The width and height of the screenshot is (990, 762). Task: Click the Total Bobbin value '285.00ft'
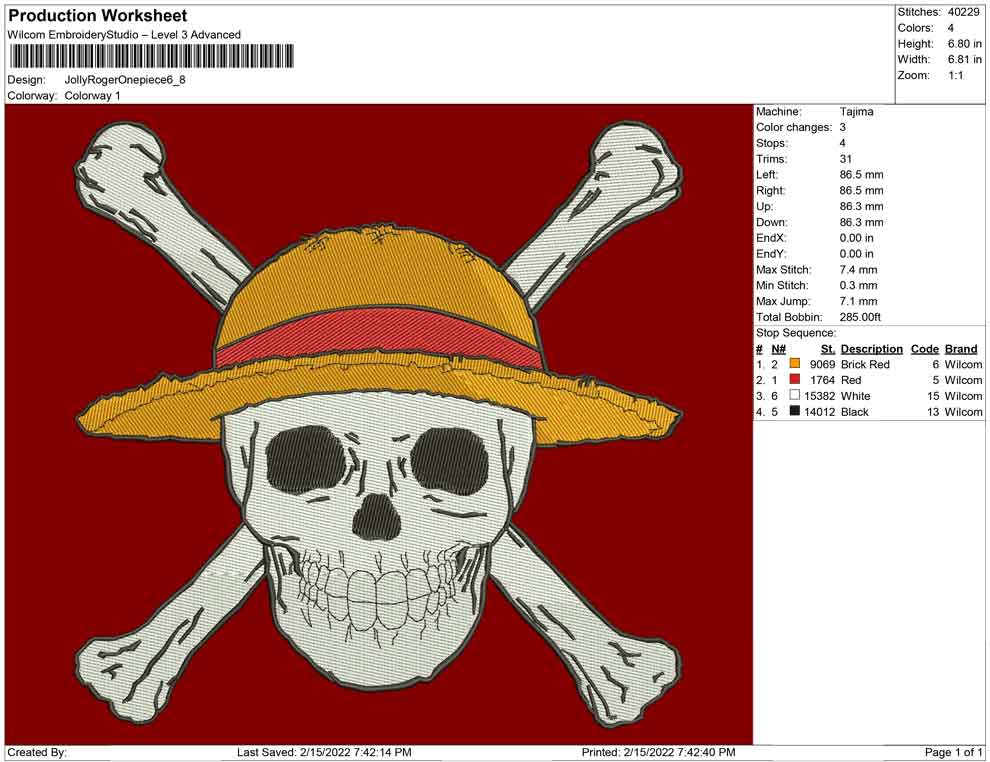coord(861,317)
